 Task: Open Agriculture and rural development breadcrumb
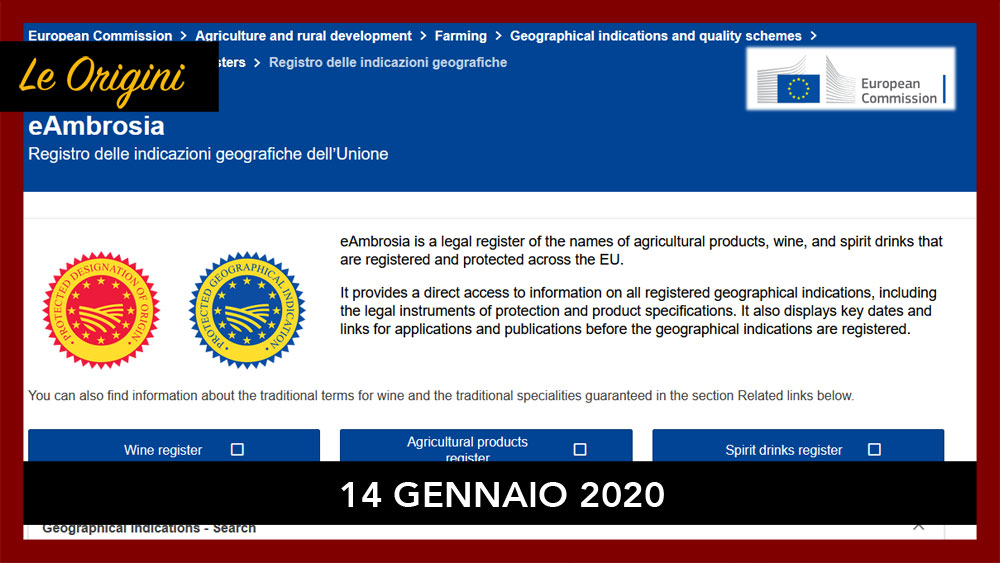click(303, 36)
